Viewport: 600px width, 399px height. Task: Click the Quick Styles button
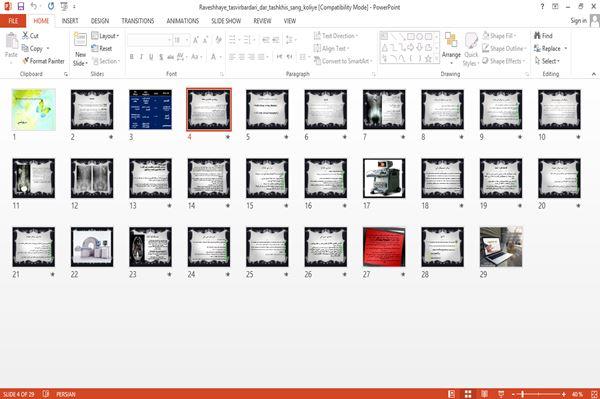click(471, 49)
